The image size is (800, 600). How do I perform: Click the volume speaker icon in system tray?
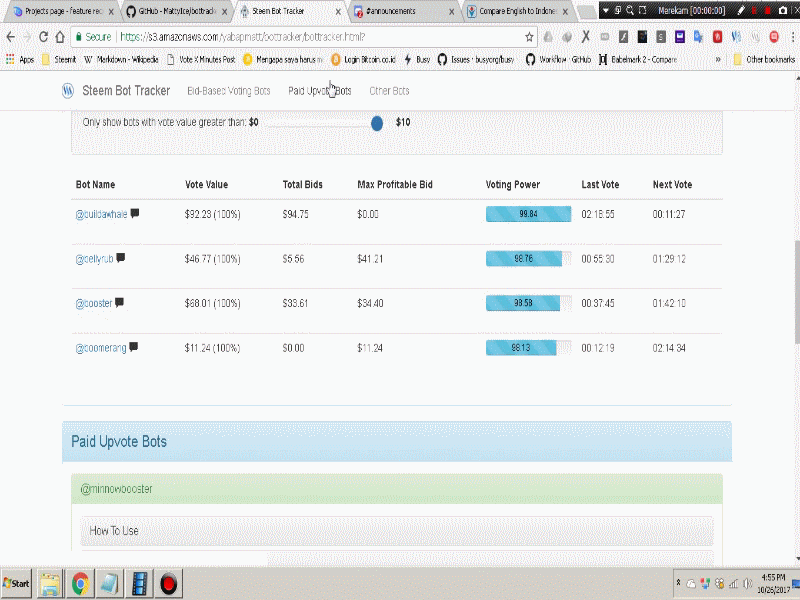click(x=748, y=583)
